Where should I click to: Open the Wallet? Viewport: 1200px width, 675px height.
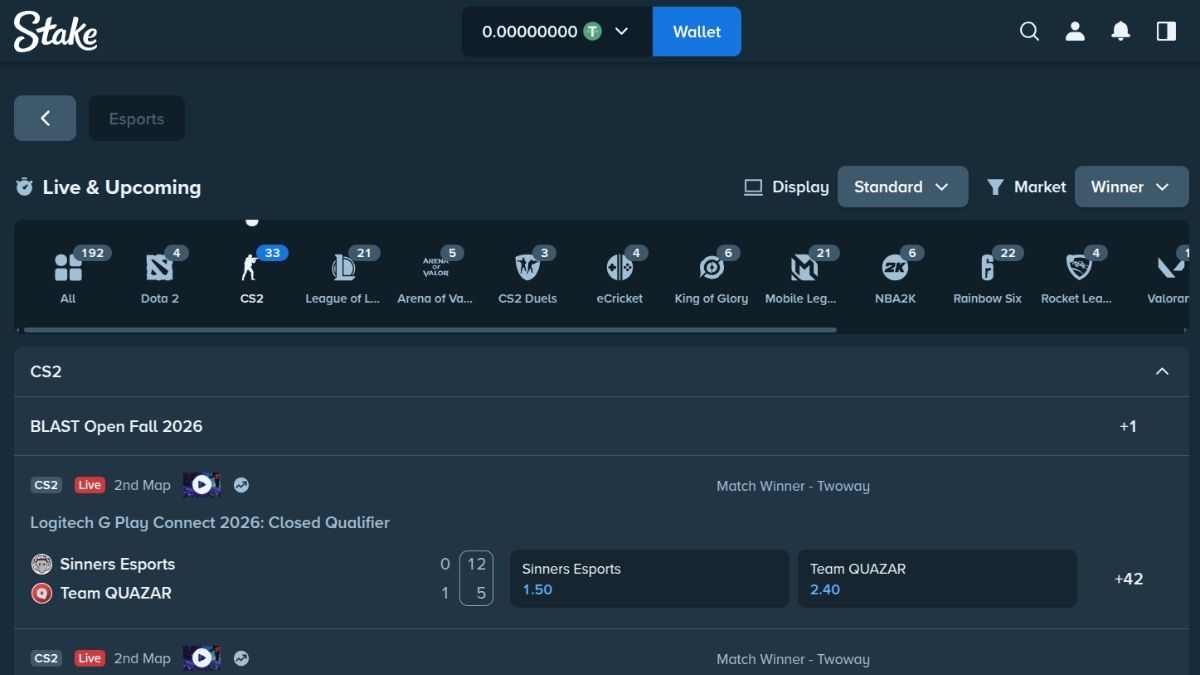click(x=697, y=32)
